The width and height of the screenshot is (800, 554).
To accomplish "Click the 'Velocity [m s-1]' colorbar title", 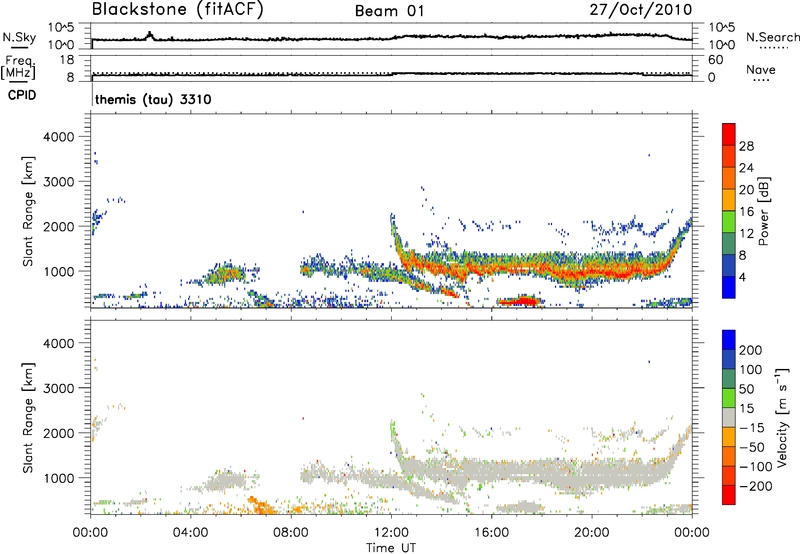I will click(782, 417).
